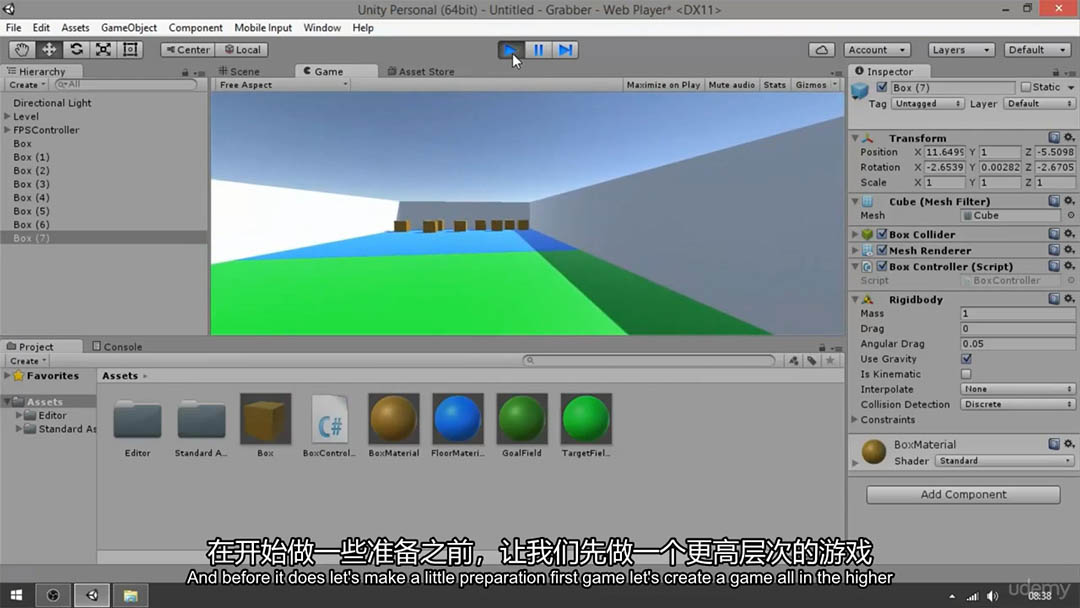Open Transform help book icon
The width and height of the screenshot is (1080, 608).
coord(1054,138)
